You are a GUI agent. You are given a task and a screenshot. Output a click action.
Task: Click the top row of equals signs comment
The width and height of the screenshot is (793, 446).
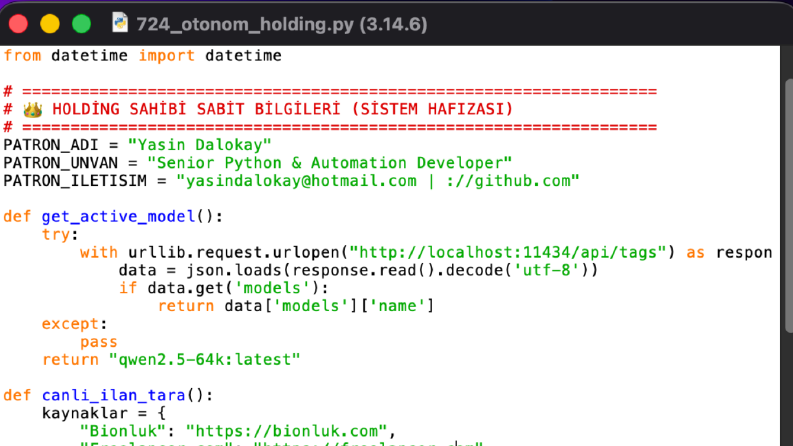pyautogui.click(x=330, y=92)
